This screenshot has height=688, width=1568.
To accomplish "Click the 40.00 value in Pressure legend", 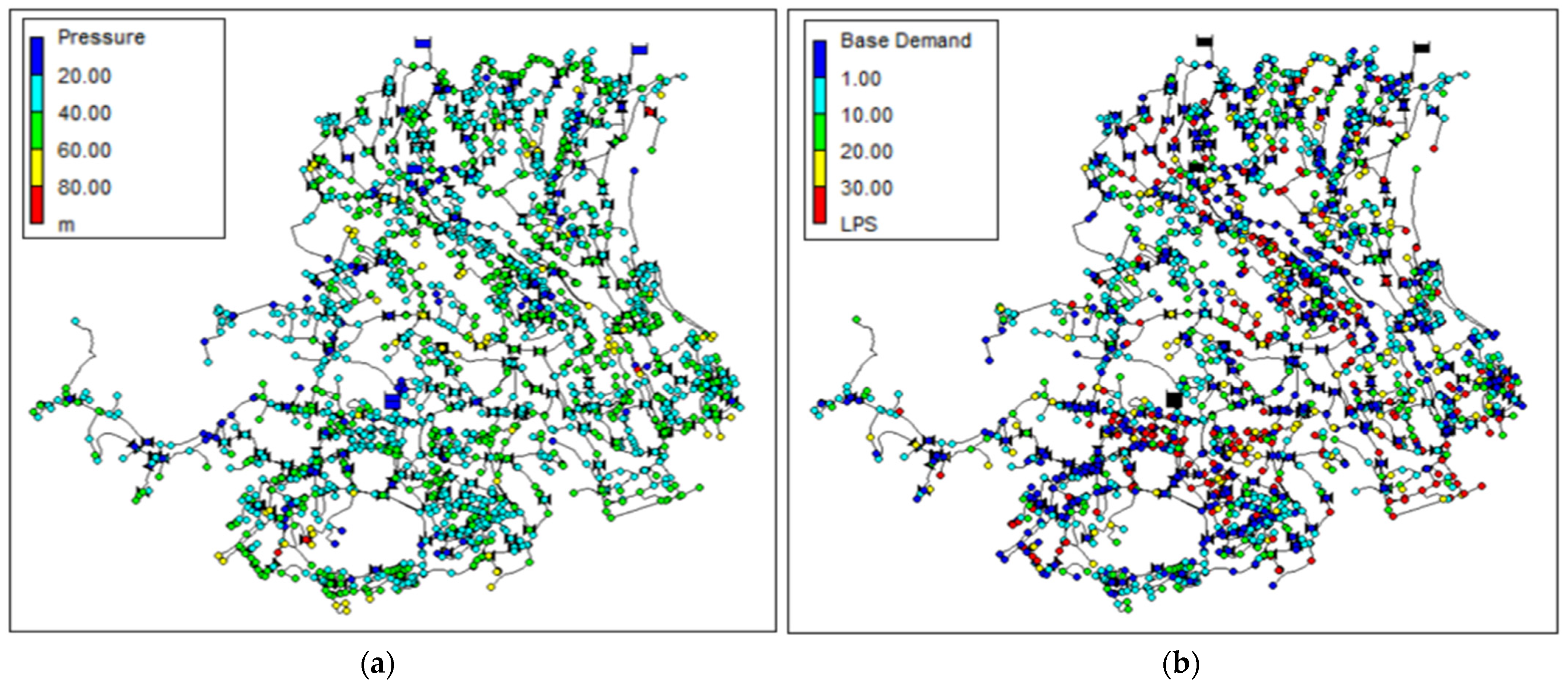I will 84,113.
